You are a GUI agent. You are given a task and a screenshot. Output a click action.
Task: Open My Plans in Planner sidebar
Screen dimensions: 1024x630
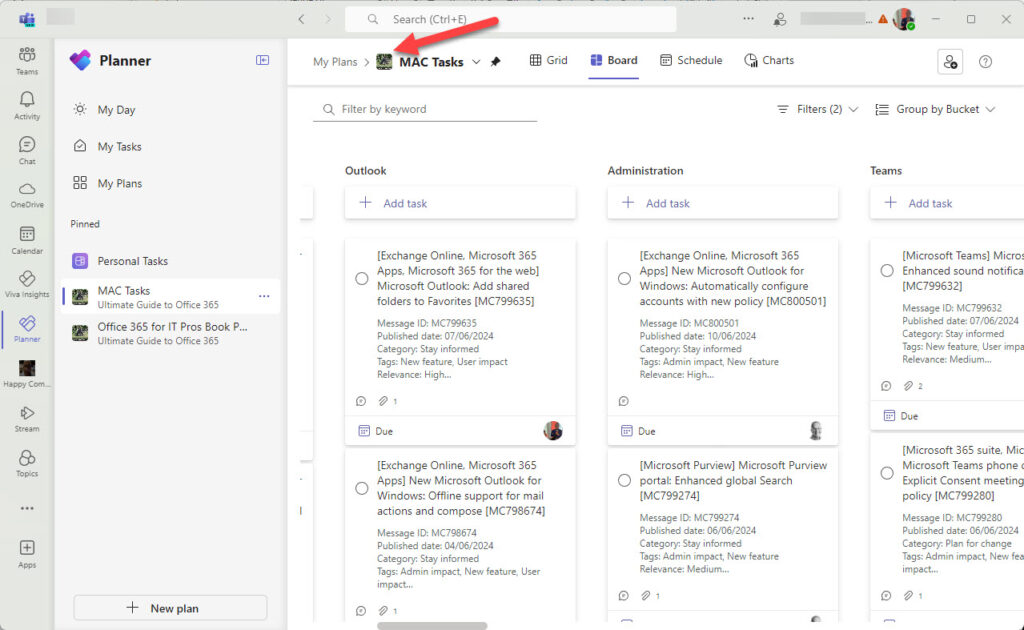pos(170,183)
